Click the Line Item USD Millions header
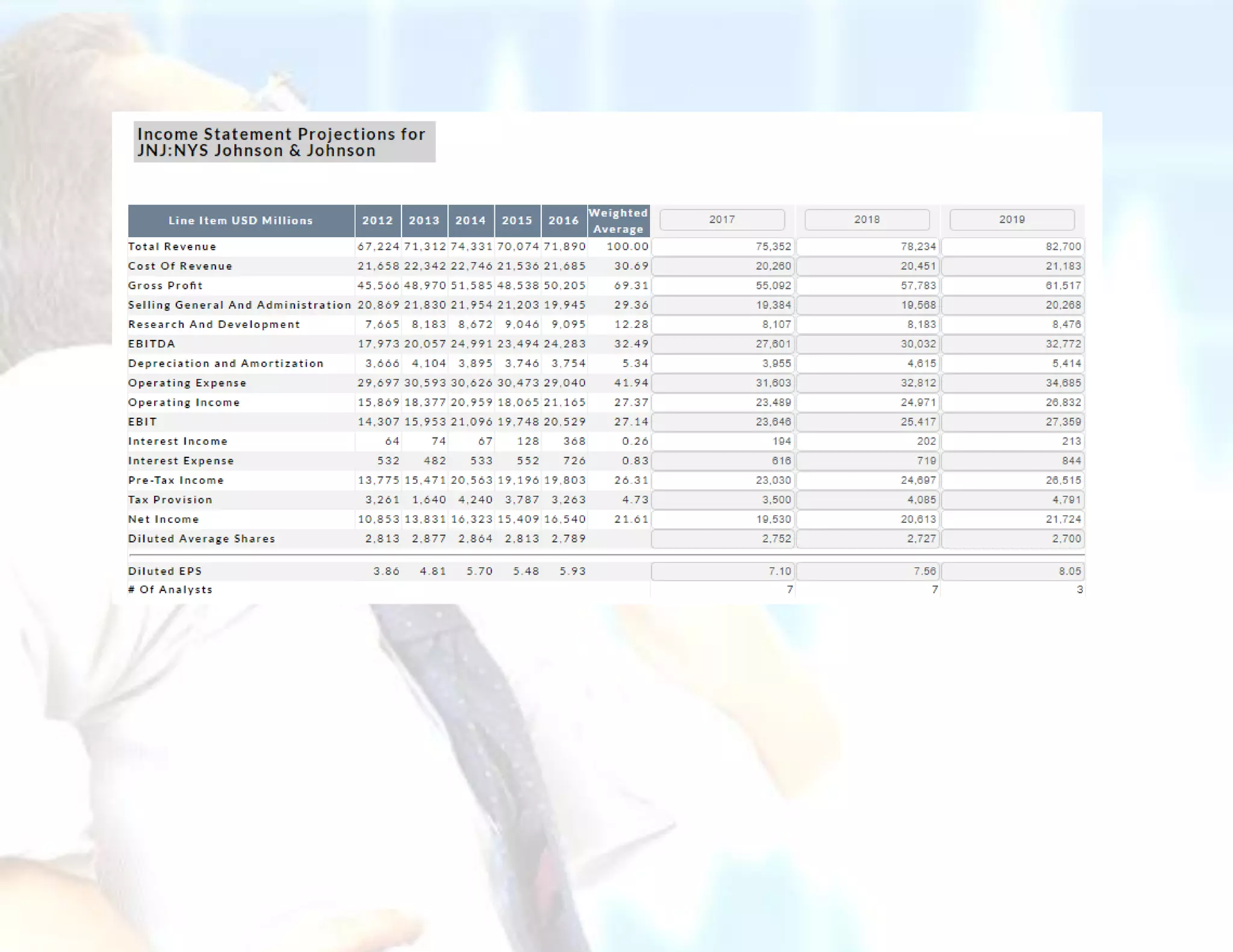Image resolution: width=1233 pixels, height=952 pixels. pos(241,221)
